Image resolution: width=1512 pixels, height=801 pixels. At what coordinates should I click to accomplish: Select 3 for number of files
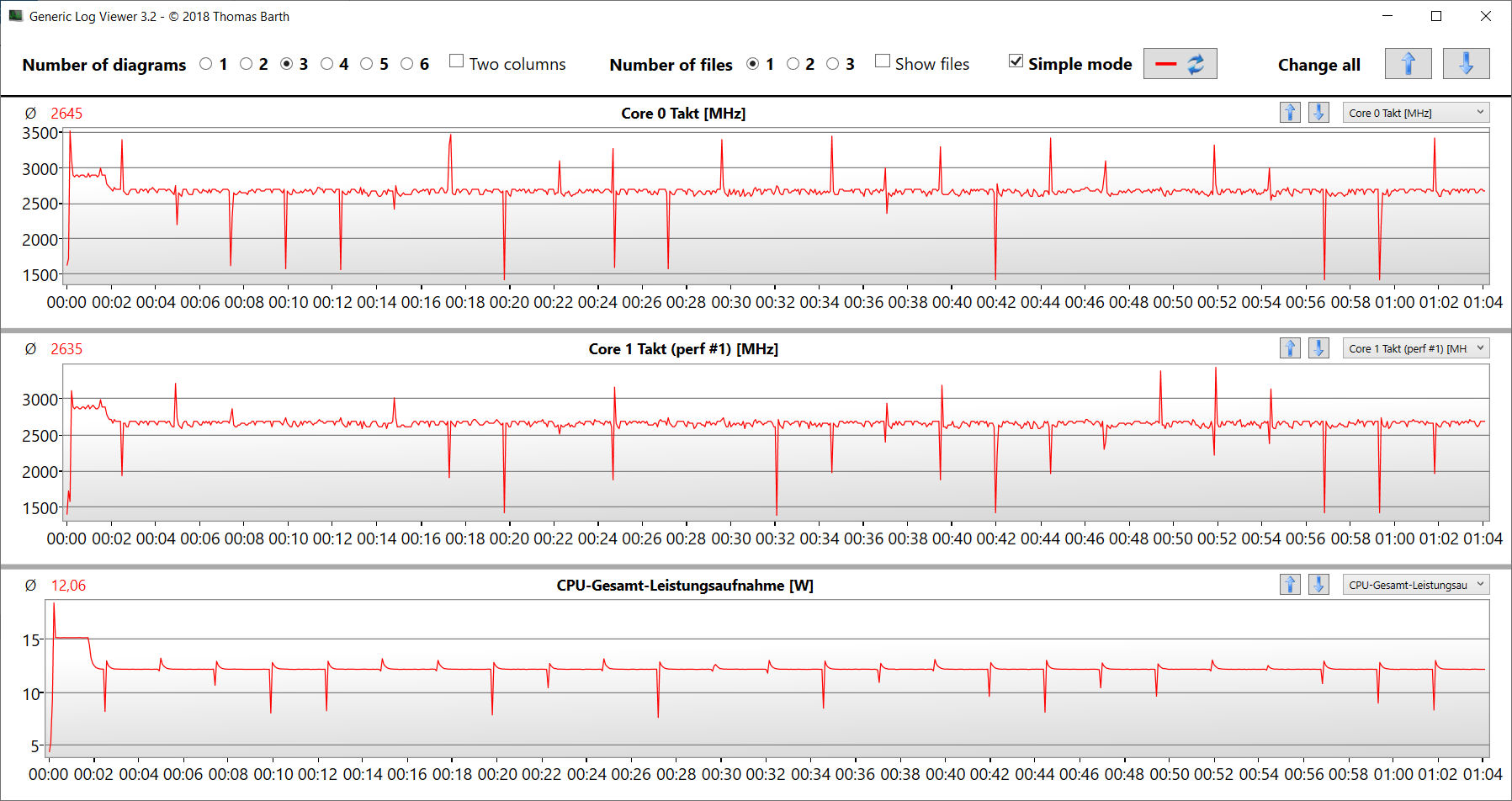(x=833, y=64)
